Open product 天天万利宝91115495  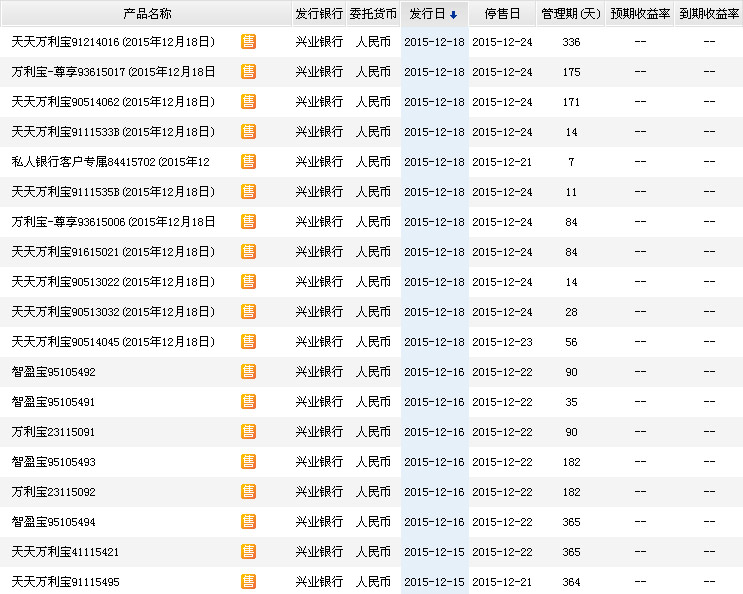[x=65, y=582]
